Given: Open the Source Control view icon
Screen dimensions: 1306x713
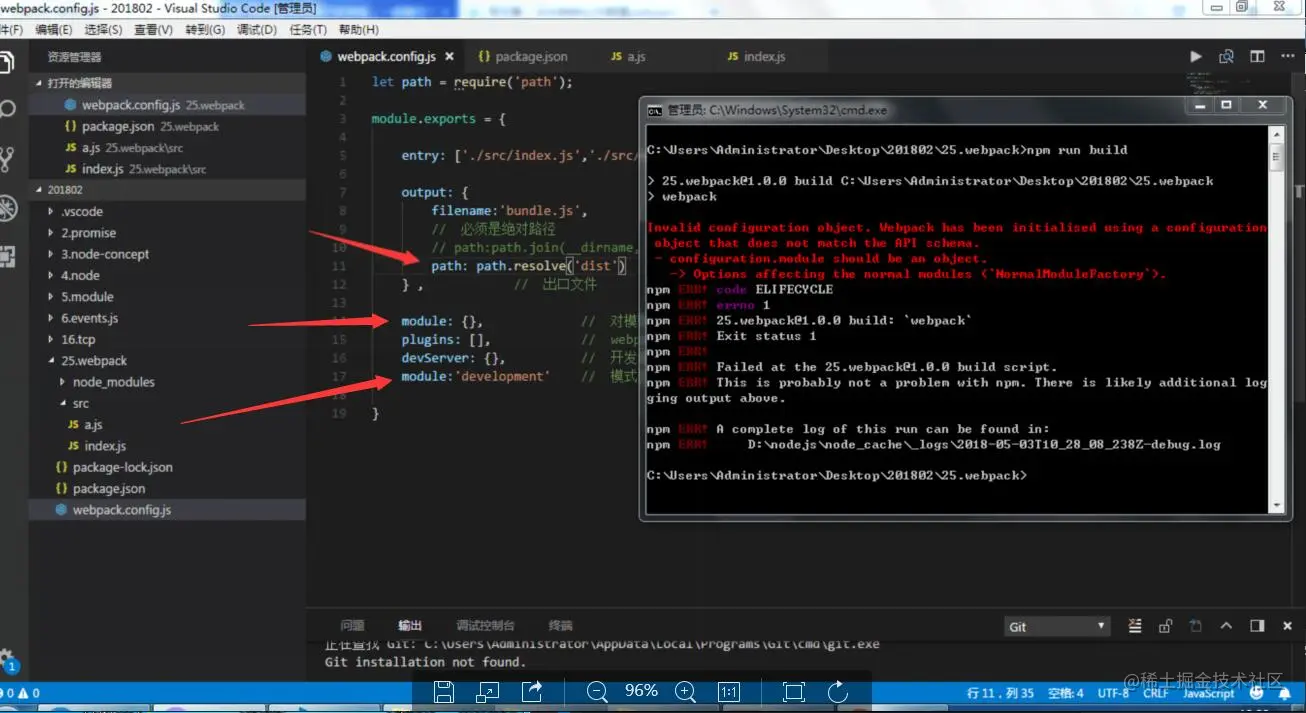Looking at the screenshot, I should [6, 158].
